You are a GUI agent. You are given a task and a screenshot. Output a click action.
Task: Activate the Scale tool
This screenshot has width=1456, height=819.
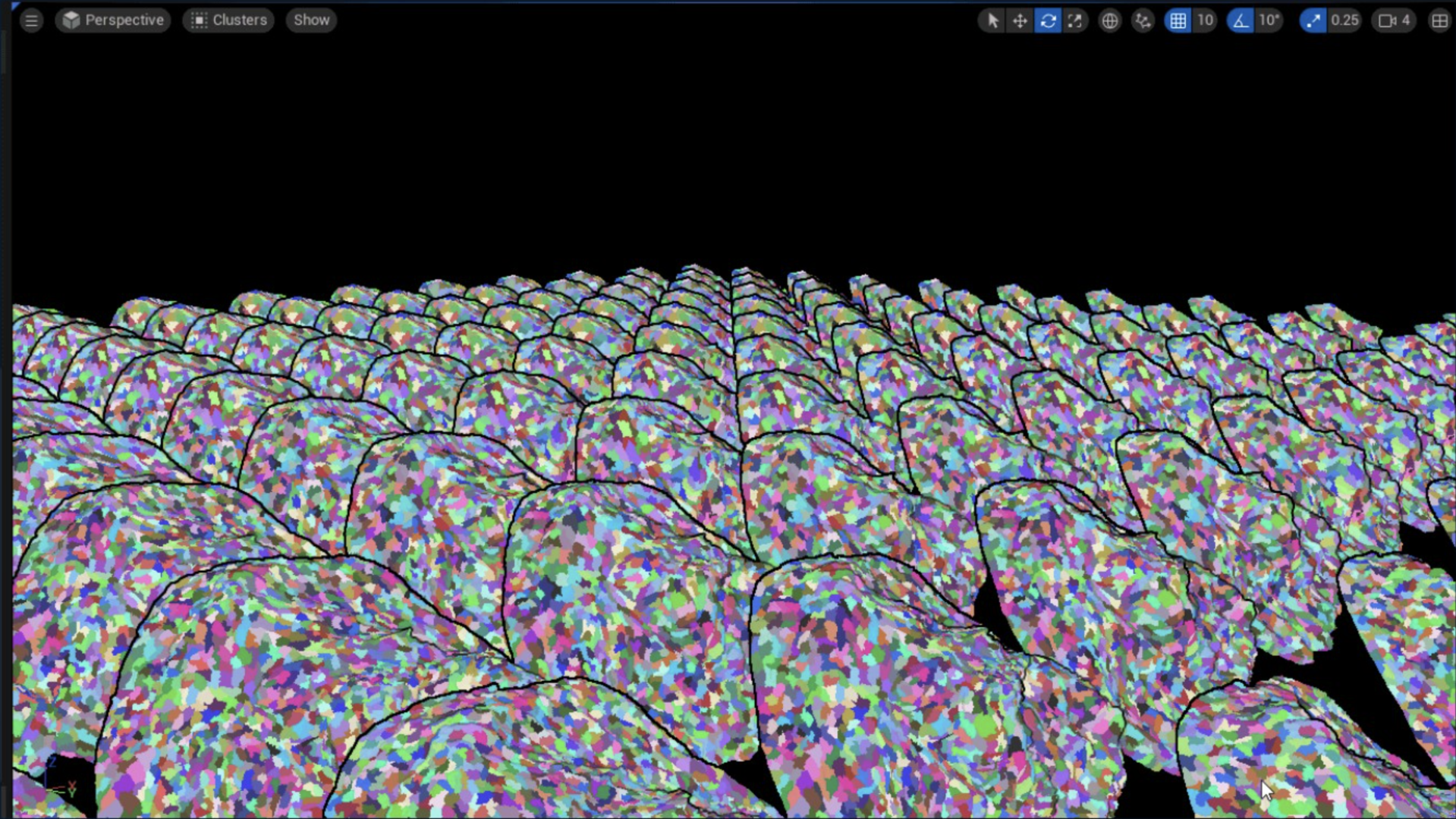coord(1075,20)
